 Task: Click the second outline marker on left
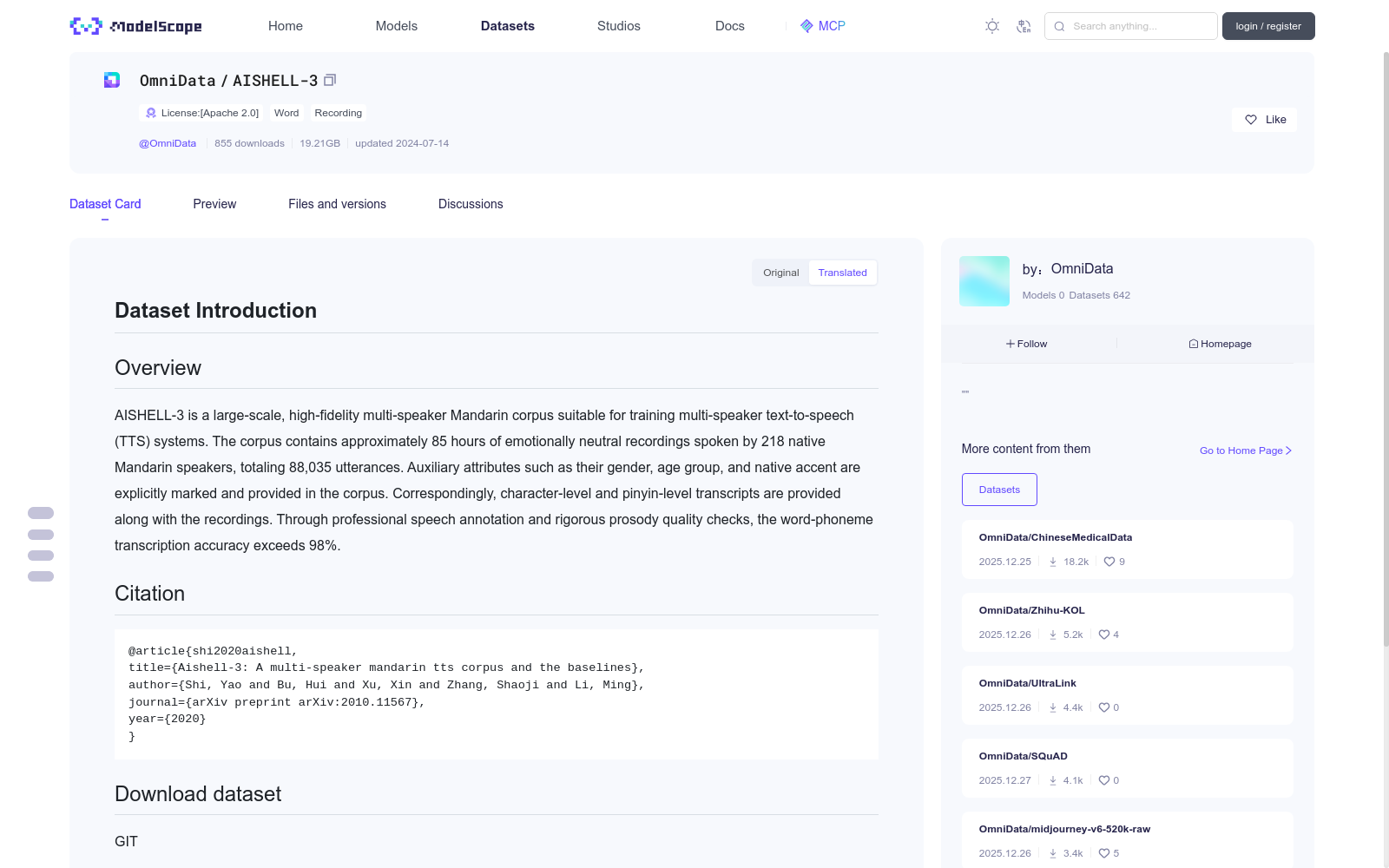point(41,535)
